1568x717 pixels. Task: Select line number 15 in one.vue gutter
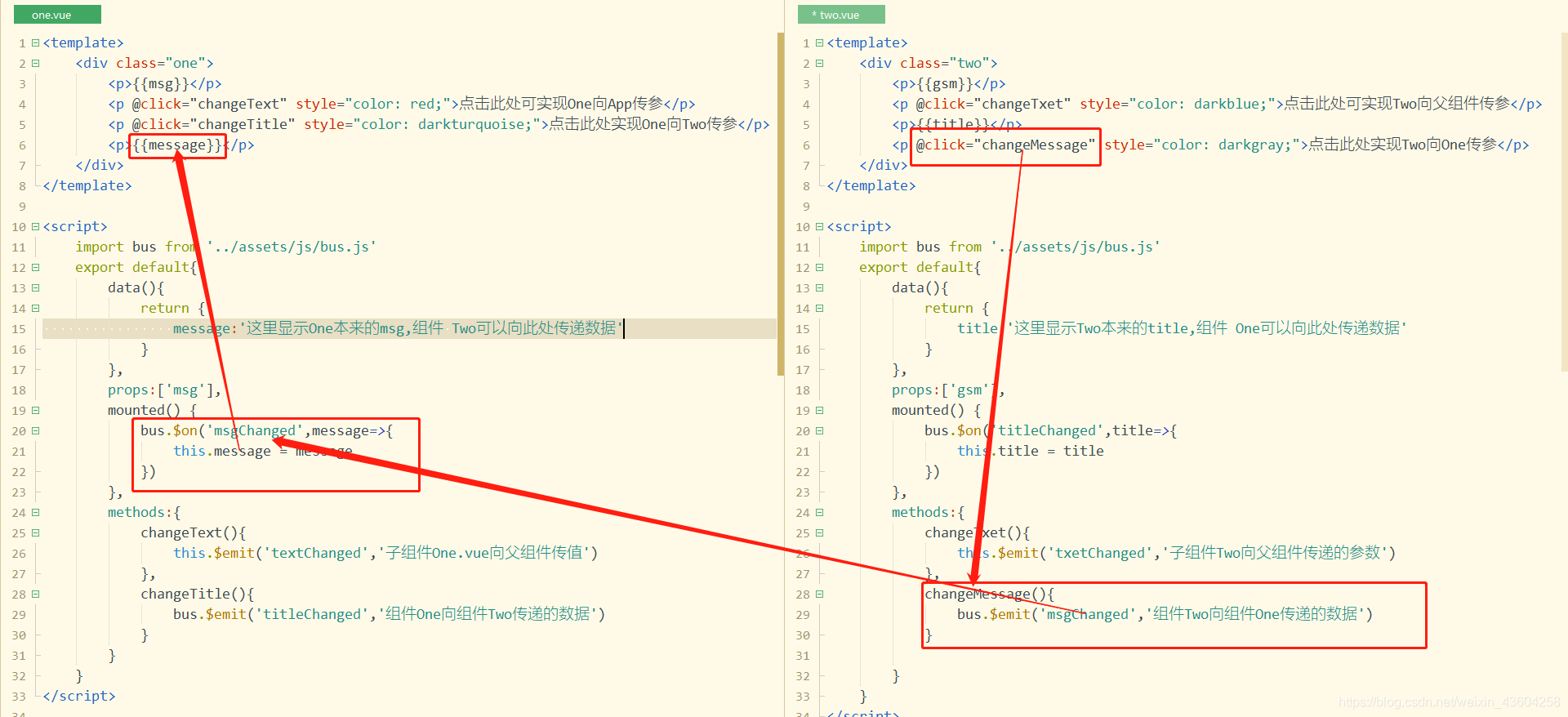[19, 328]
